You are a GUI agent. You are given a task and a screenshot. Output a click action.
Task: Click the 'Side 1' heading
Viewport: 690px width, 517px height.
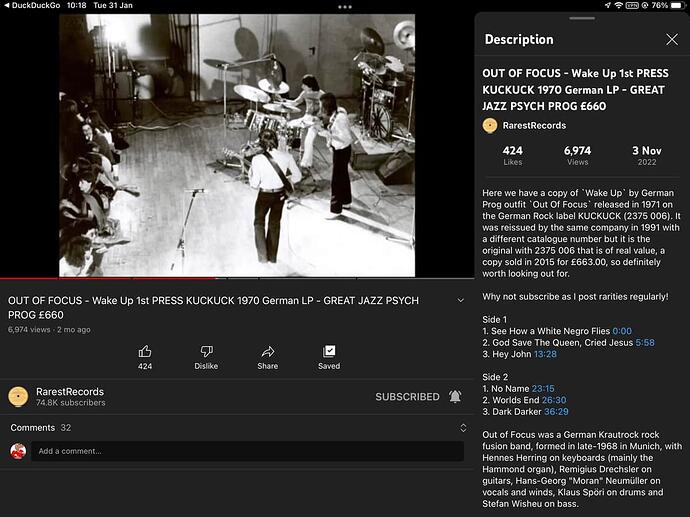pyautogui.click(x=495, y=320)
